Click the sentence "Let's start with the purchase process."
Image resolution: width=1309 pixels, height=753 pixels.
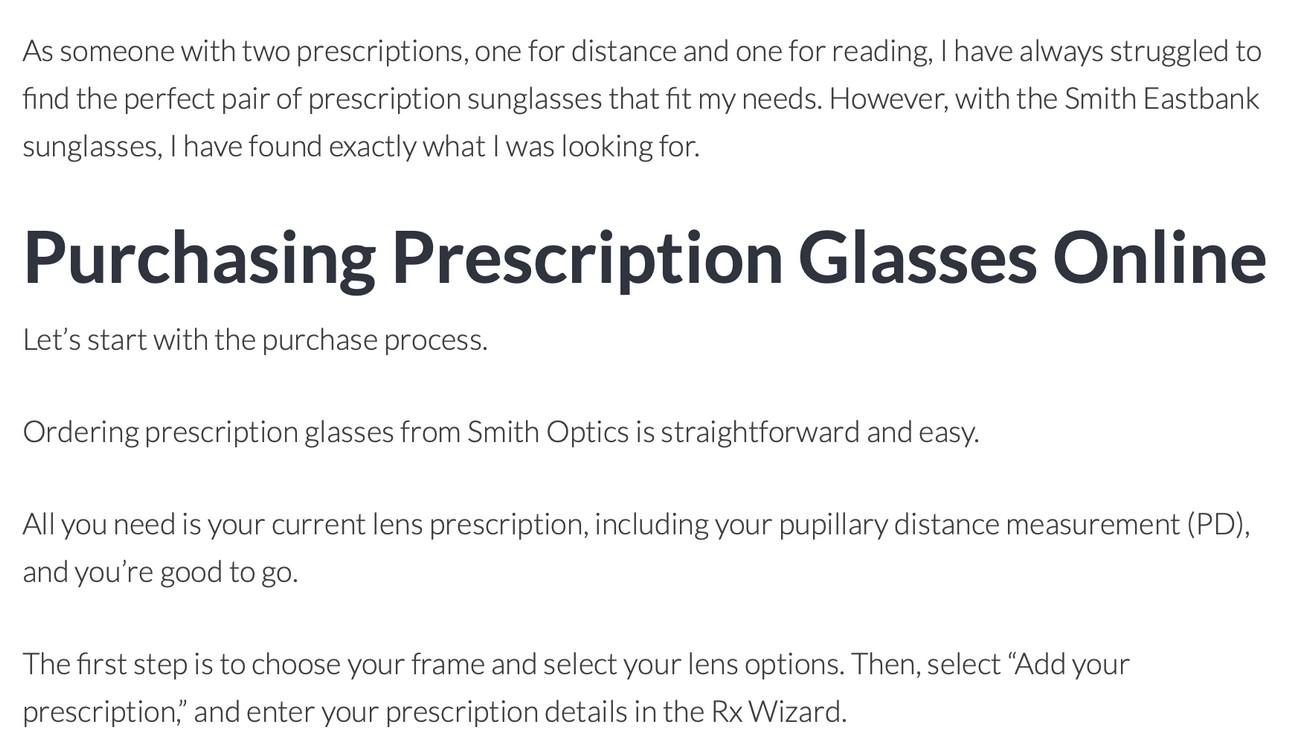click(255, 340)
